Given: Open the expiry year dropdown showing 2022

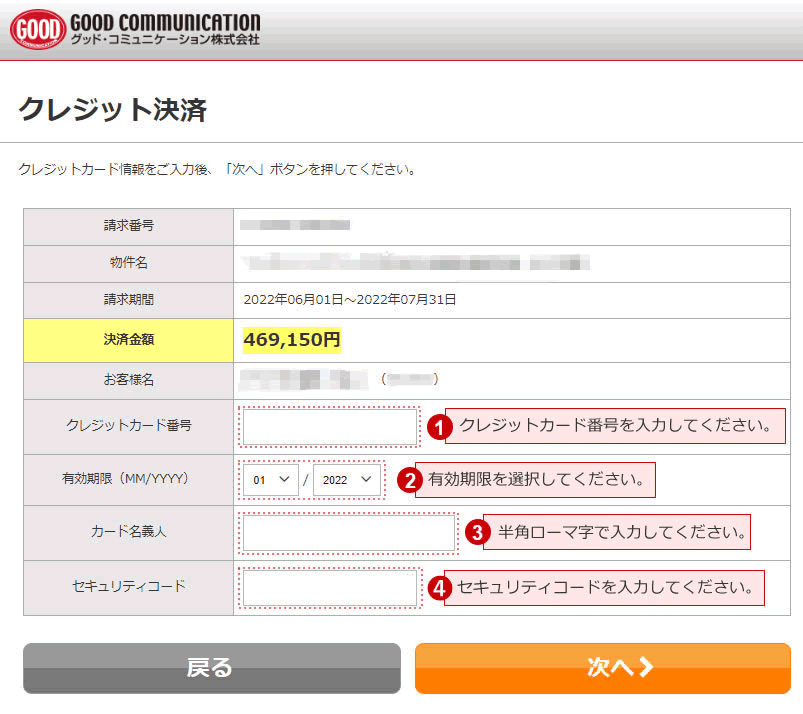Looking at the screenshot, I should click(346, 480).
